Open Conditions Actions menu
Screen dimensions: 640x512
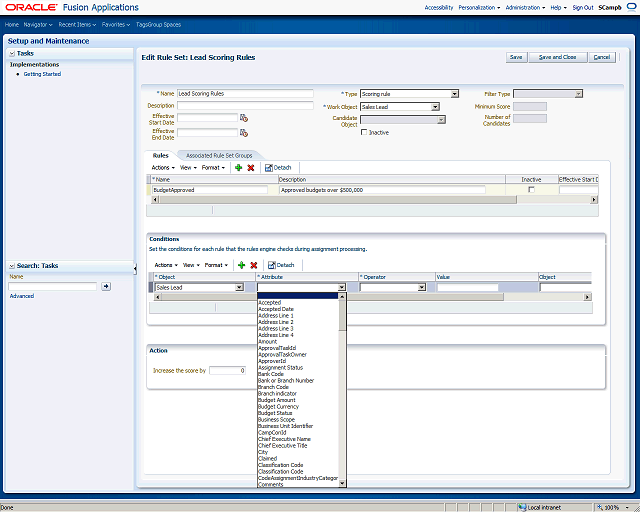pos(166,265)
